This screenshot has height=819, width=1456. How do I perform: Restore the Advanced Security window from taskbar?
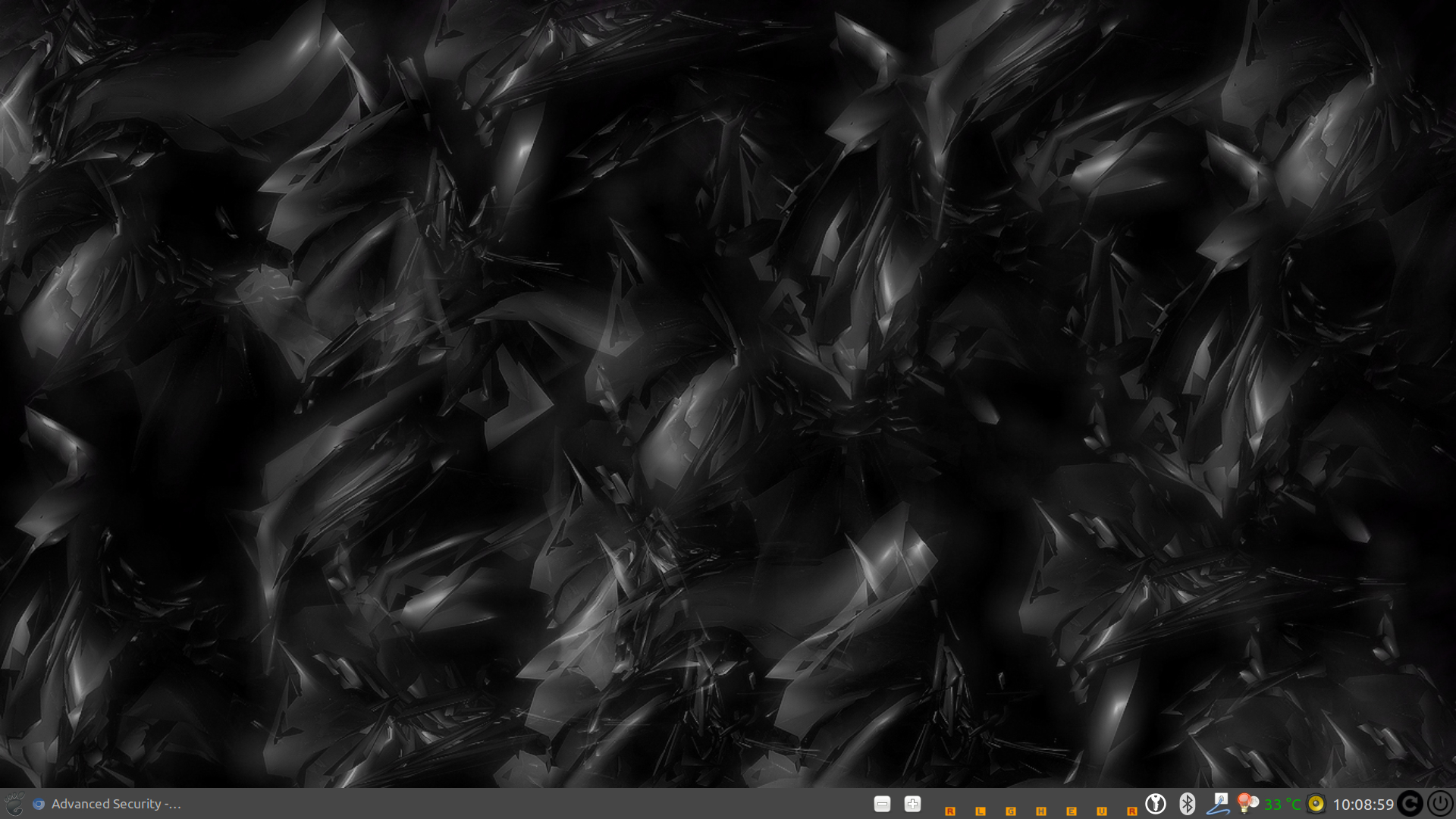pyautogui.click(x=115, y=804)
